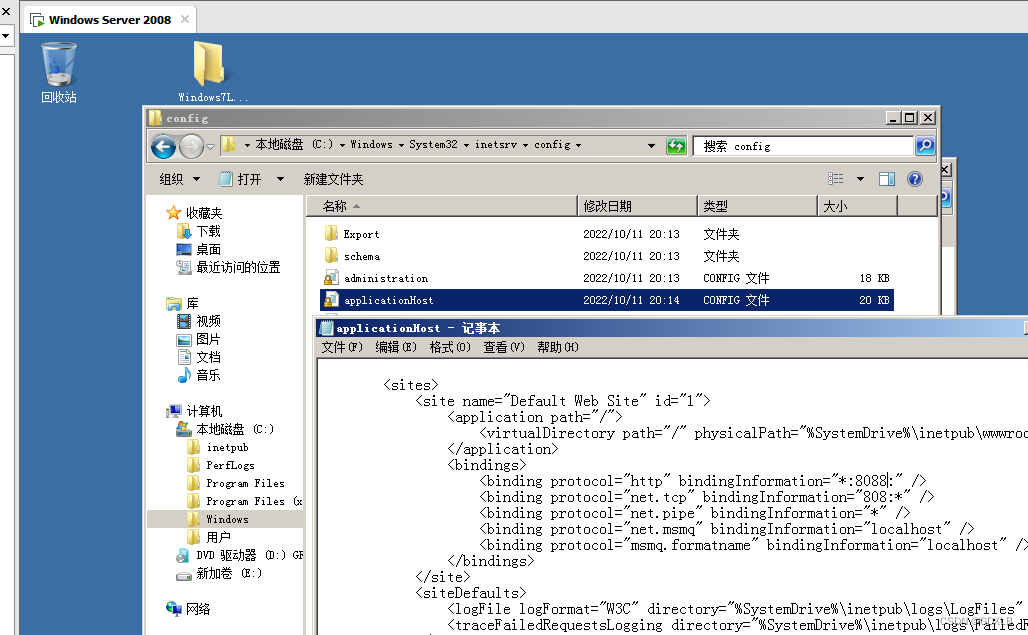Open Program Files (x folder in tree
Image resolution: width=1028 pixels, height=635 pixels.
[254, 501]
